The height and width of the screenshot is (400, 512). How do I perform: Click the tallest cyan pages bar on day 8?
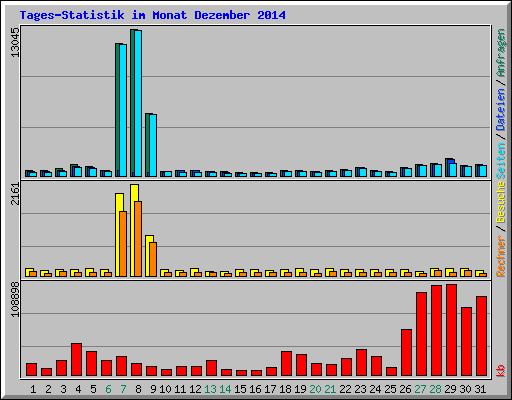[138, 103]
